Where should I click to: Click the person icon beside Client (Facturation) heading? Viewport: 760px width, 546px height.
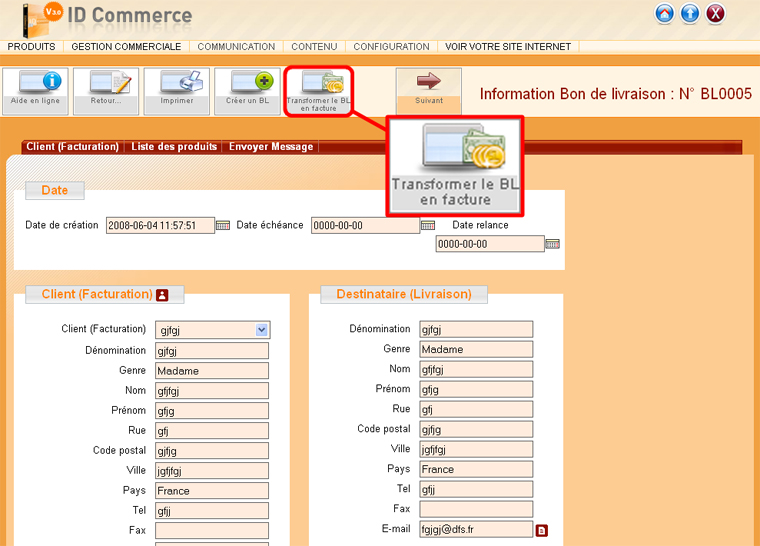click(162, 295)
